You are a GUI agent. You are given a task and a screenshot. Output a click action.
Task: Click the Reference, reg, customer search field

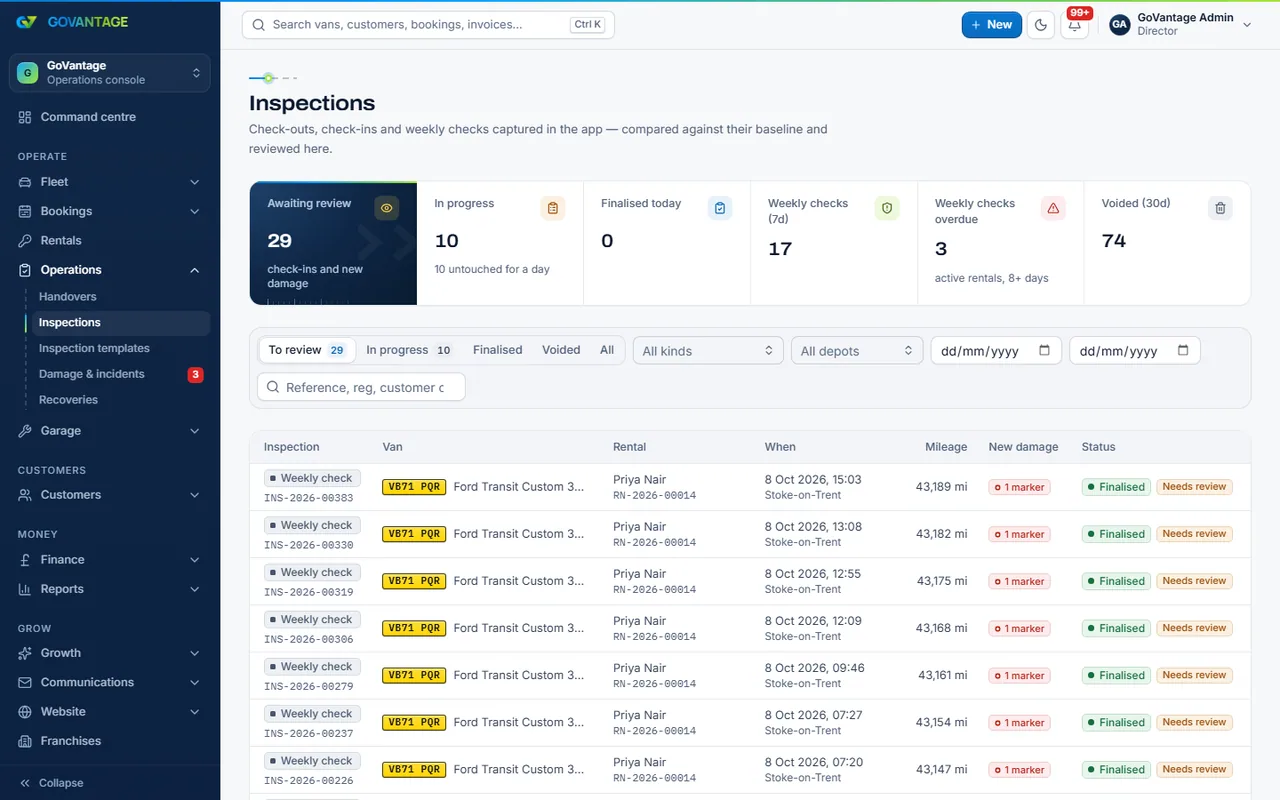pos(361,387)
